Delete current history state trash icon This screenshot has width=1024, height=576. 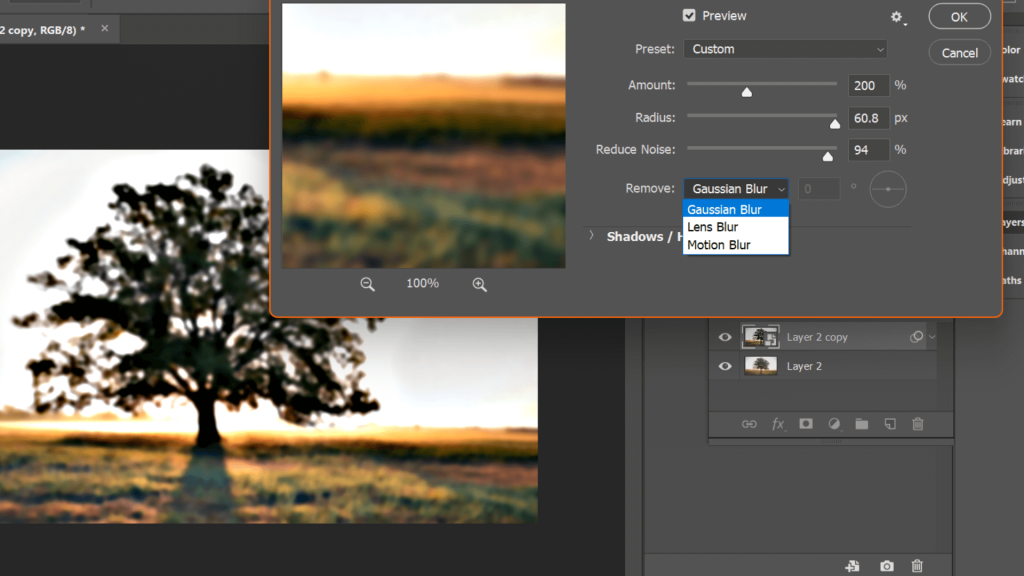(x=918, y=566)
